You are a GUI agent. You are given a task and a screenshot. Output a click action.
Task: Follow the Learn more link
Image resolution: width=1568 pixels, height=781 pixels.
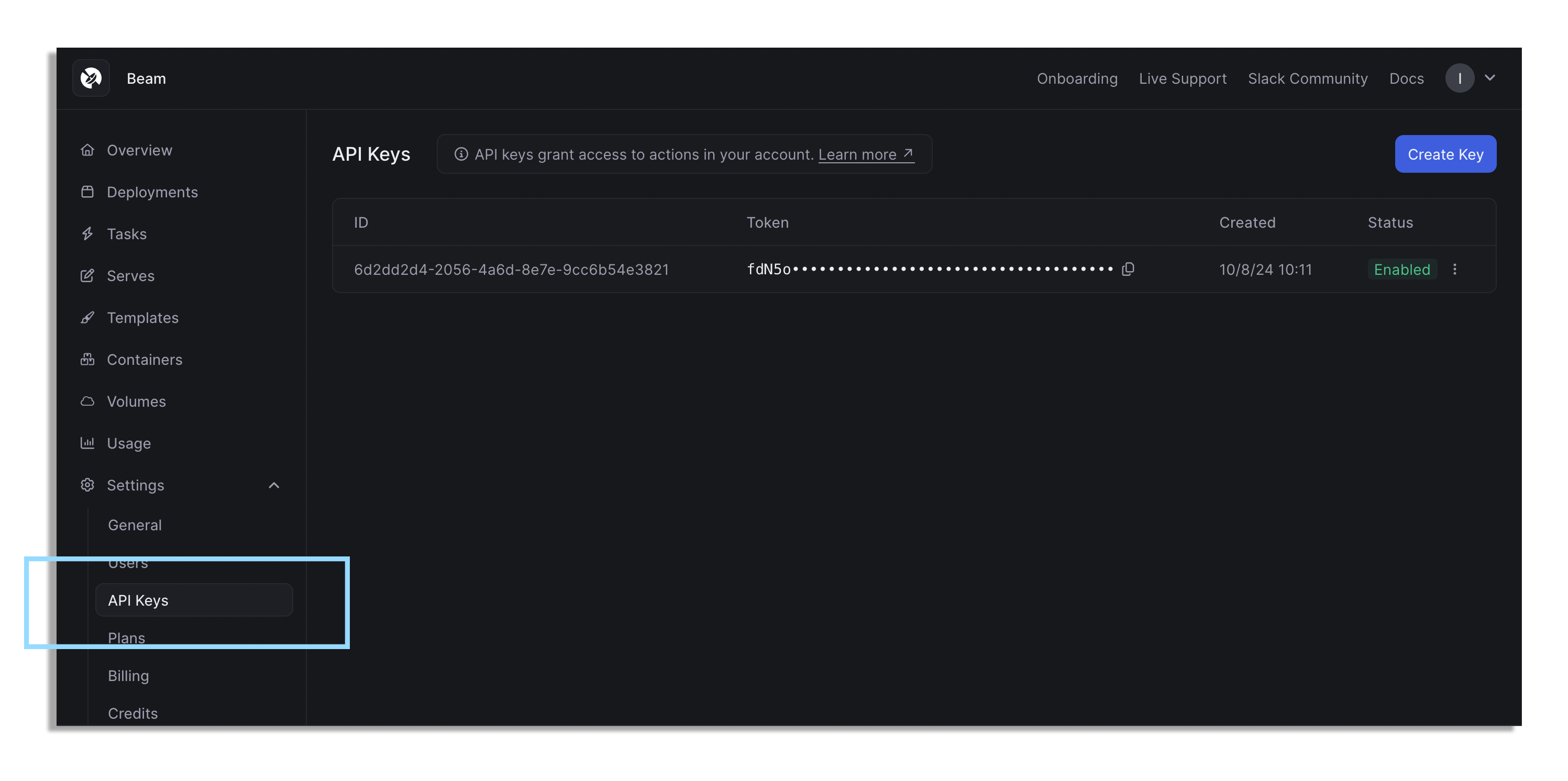(x=865, y=154)
